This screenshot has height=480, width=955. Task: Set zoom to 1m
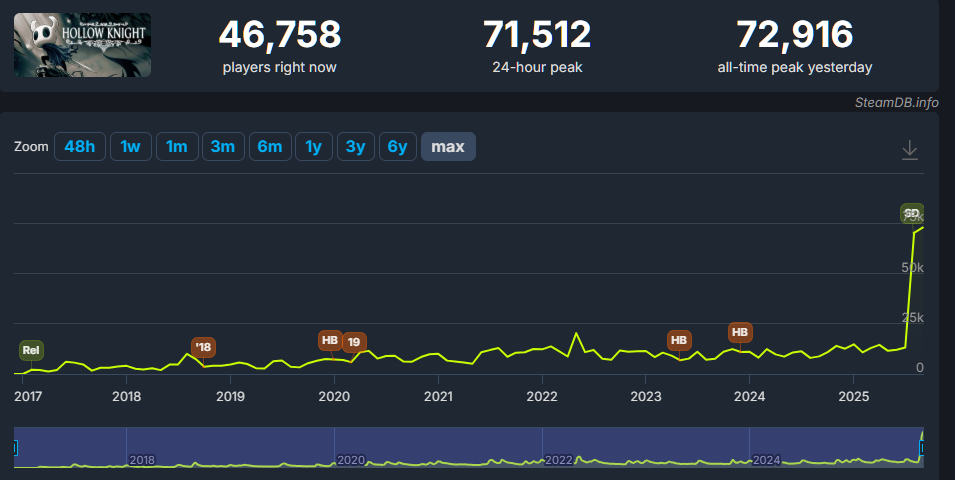click(177, 147)
